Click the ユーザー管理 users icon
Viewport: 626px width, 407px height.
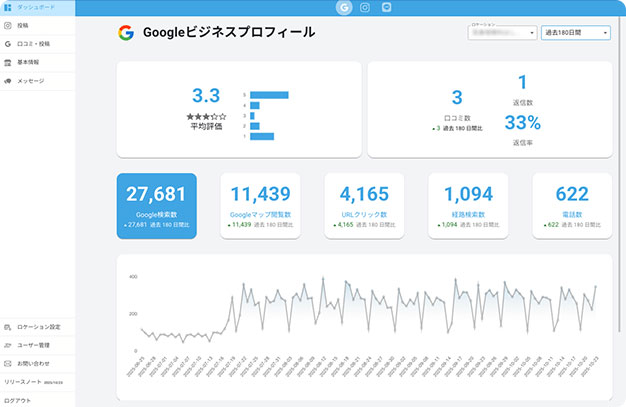pyautogui.click(x=8, y=345)
